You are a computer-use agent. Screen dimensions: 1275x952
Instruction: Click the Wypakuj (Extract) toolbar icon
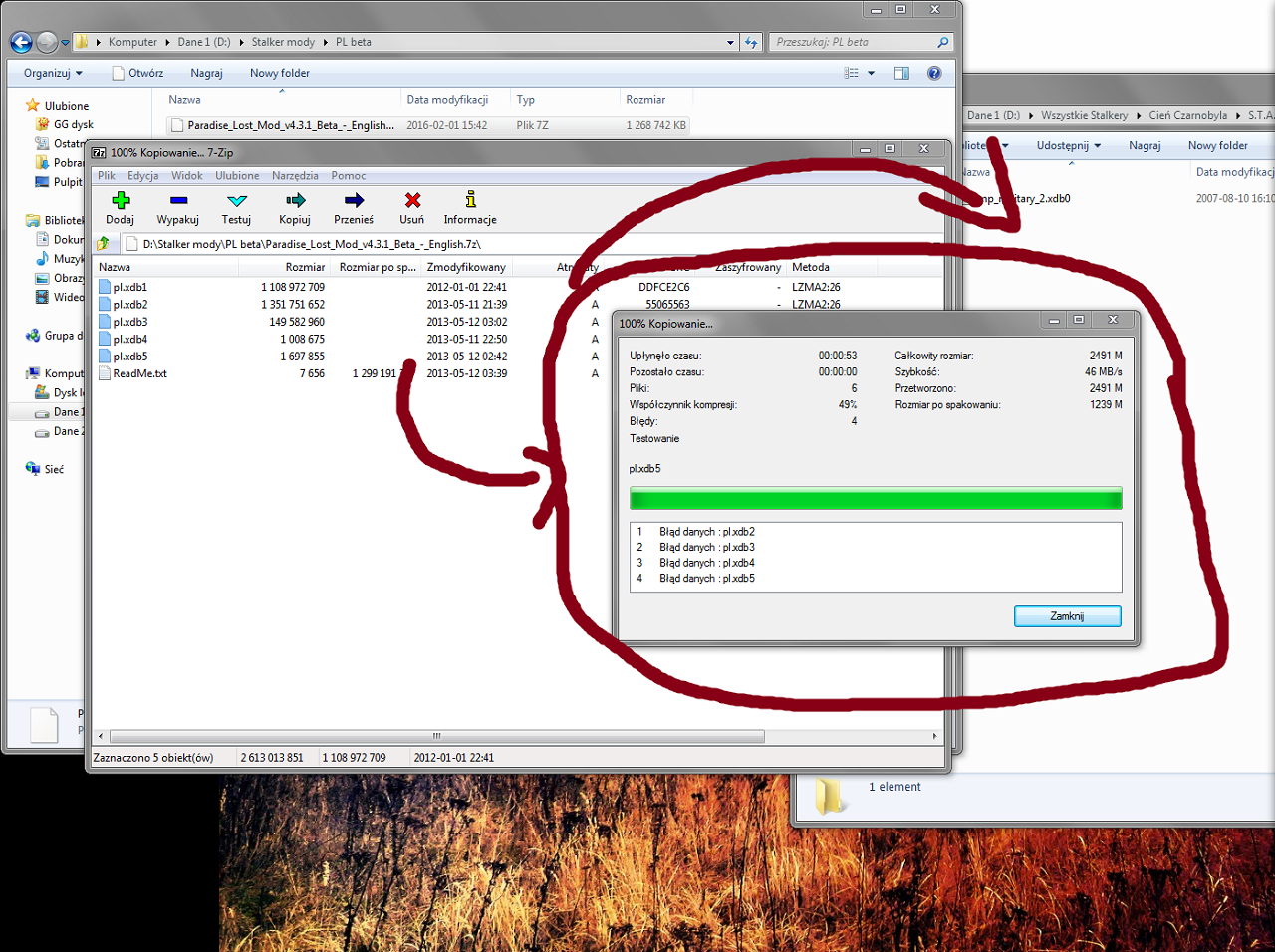click(178, 200)
